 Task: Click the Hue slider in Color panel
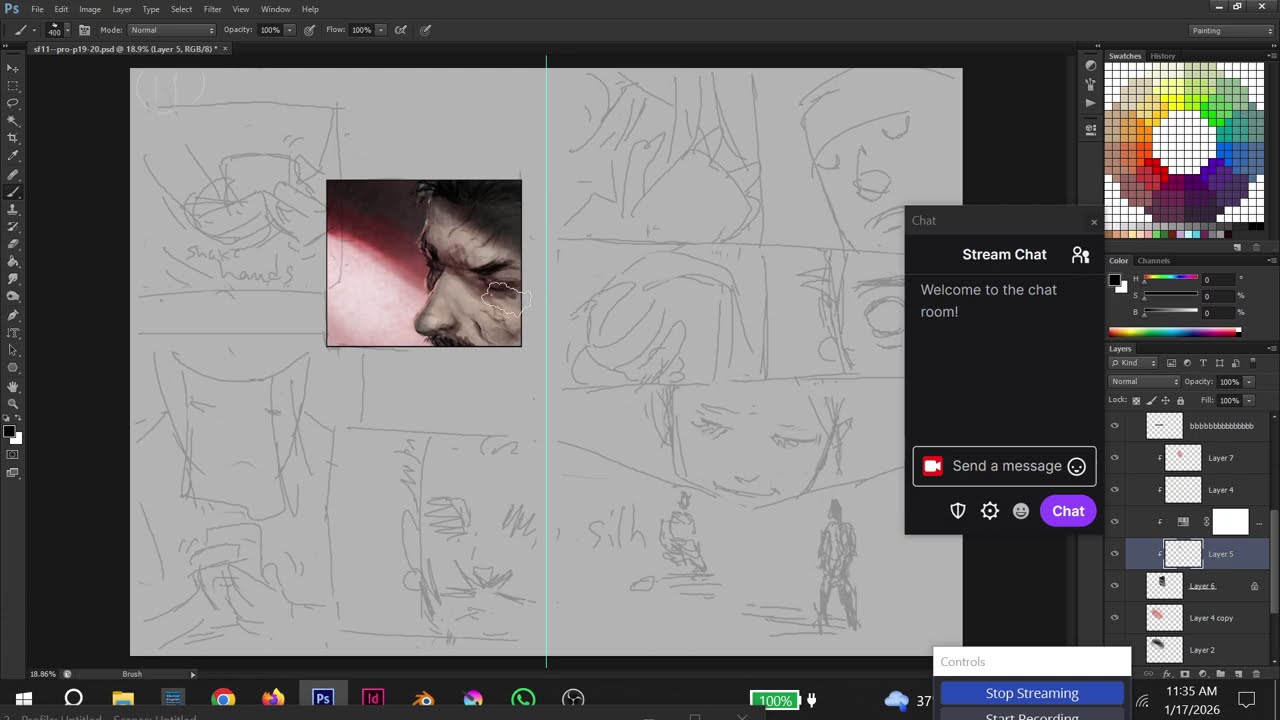1170,279
